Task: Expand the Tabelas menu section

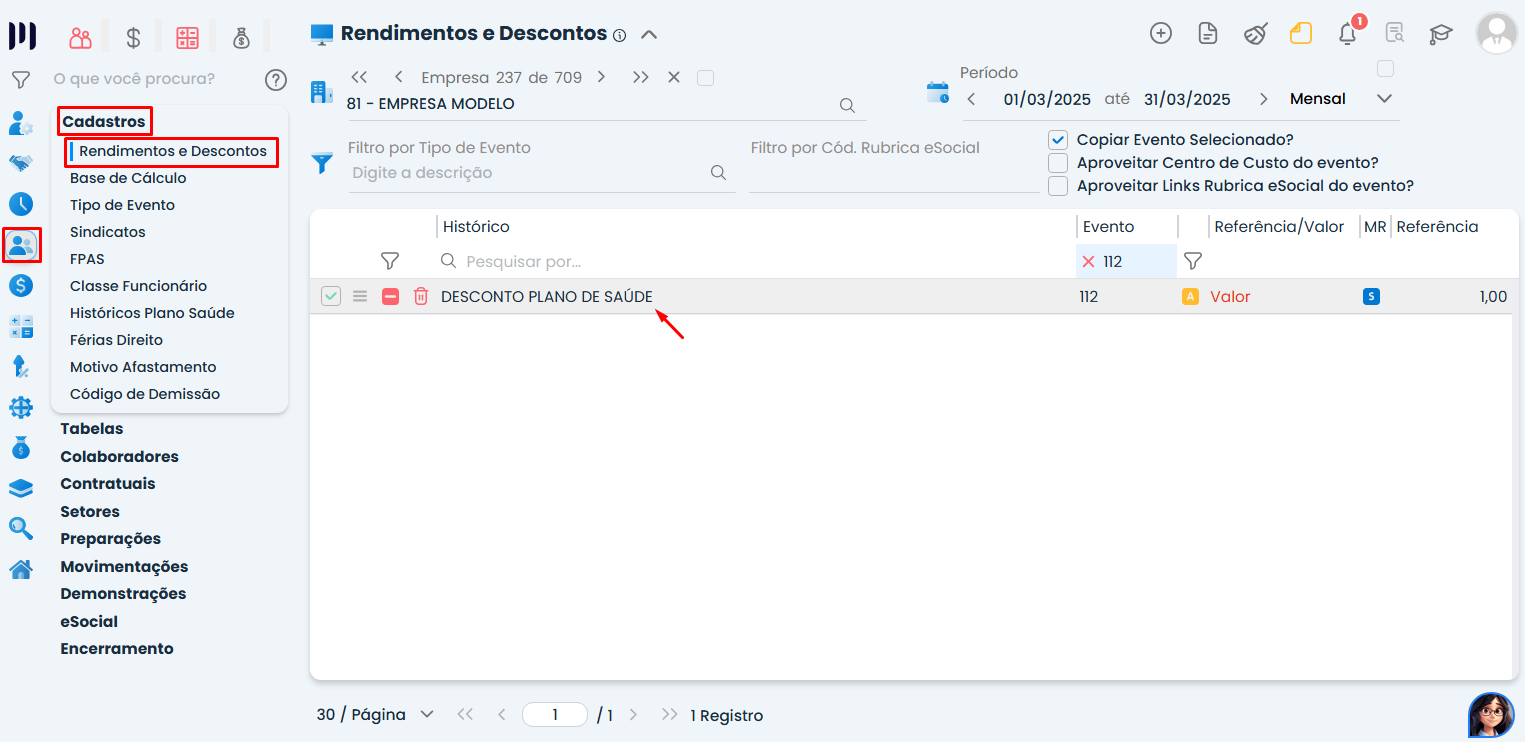Action: point(92,429)
